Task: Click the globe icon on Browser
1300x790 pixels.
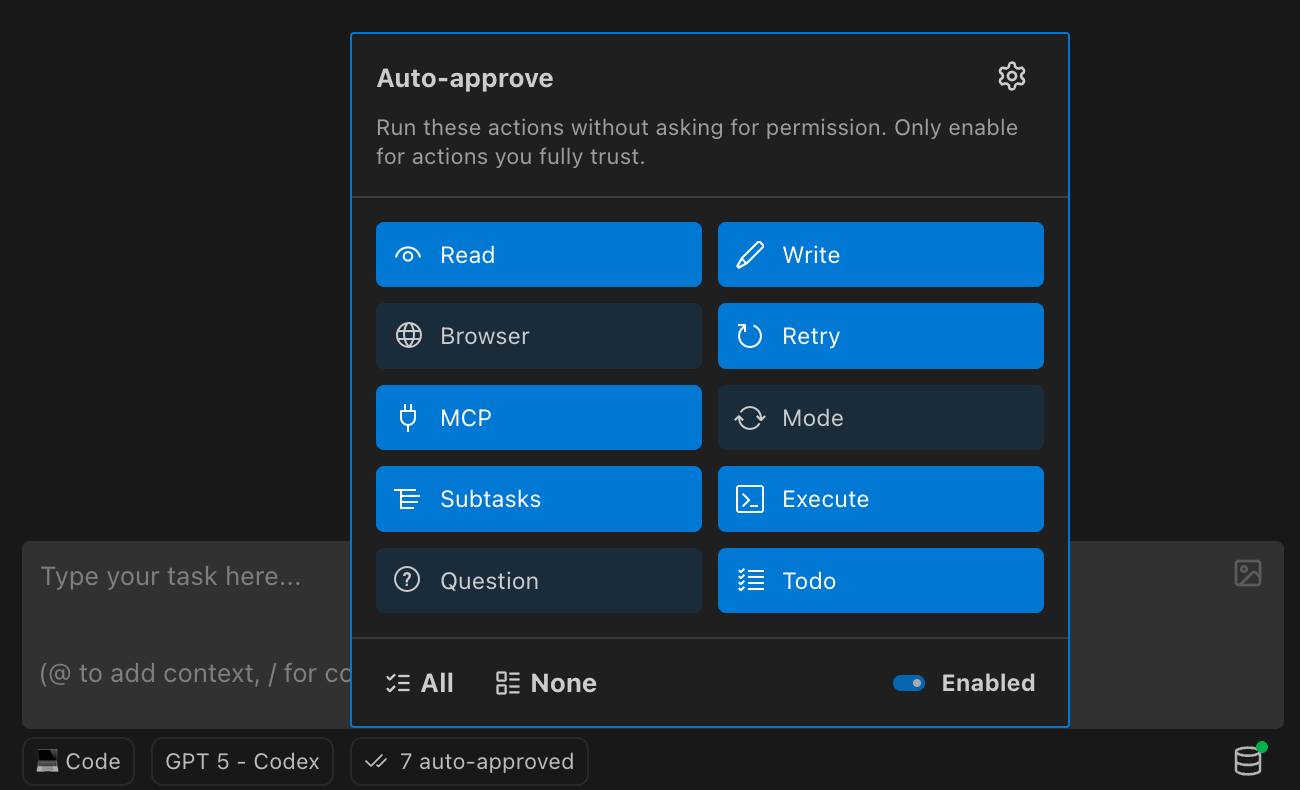Action: (408, 336)
